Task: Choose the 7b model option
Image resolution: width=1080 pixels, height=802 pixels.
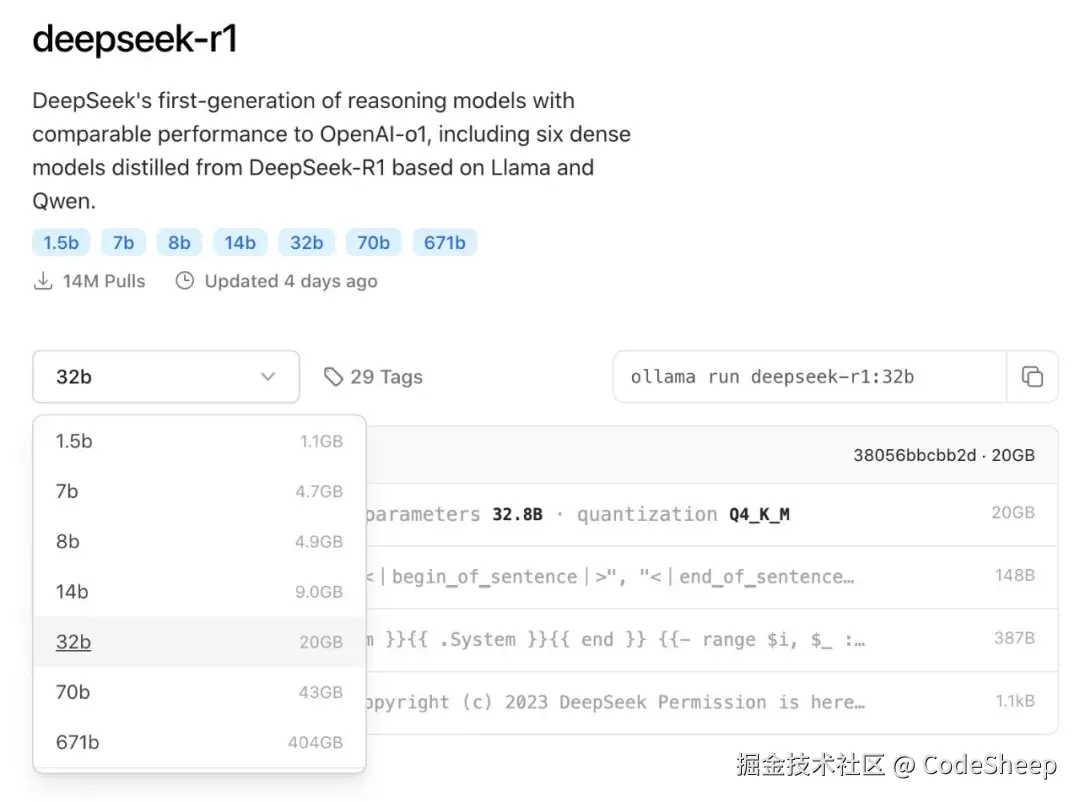Action: (x=199, y=491)
